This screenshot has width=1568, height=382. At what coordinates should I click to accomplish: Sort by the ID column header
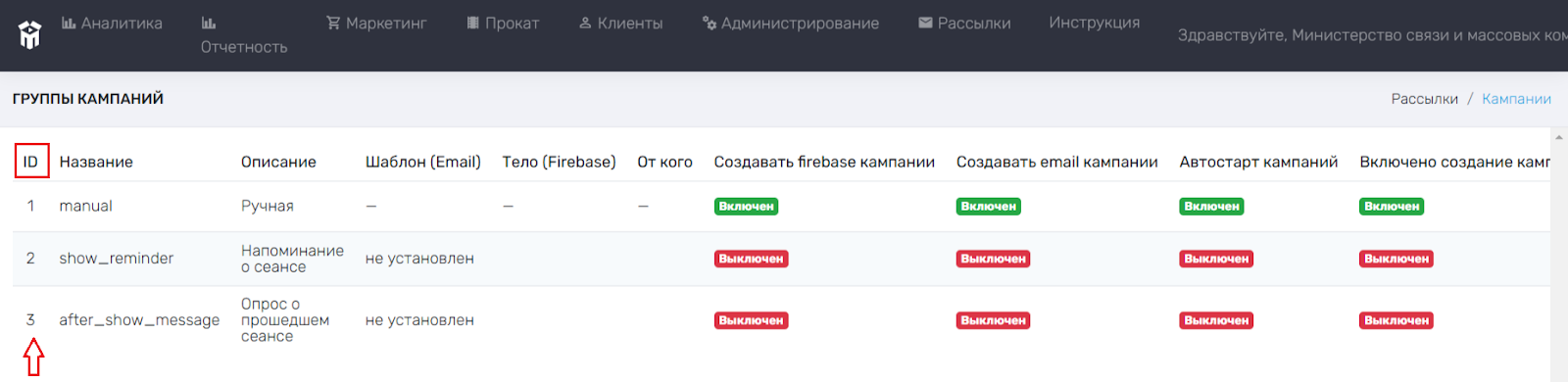tap(30, 162)
